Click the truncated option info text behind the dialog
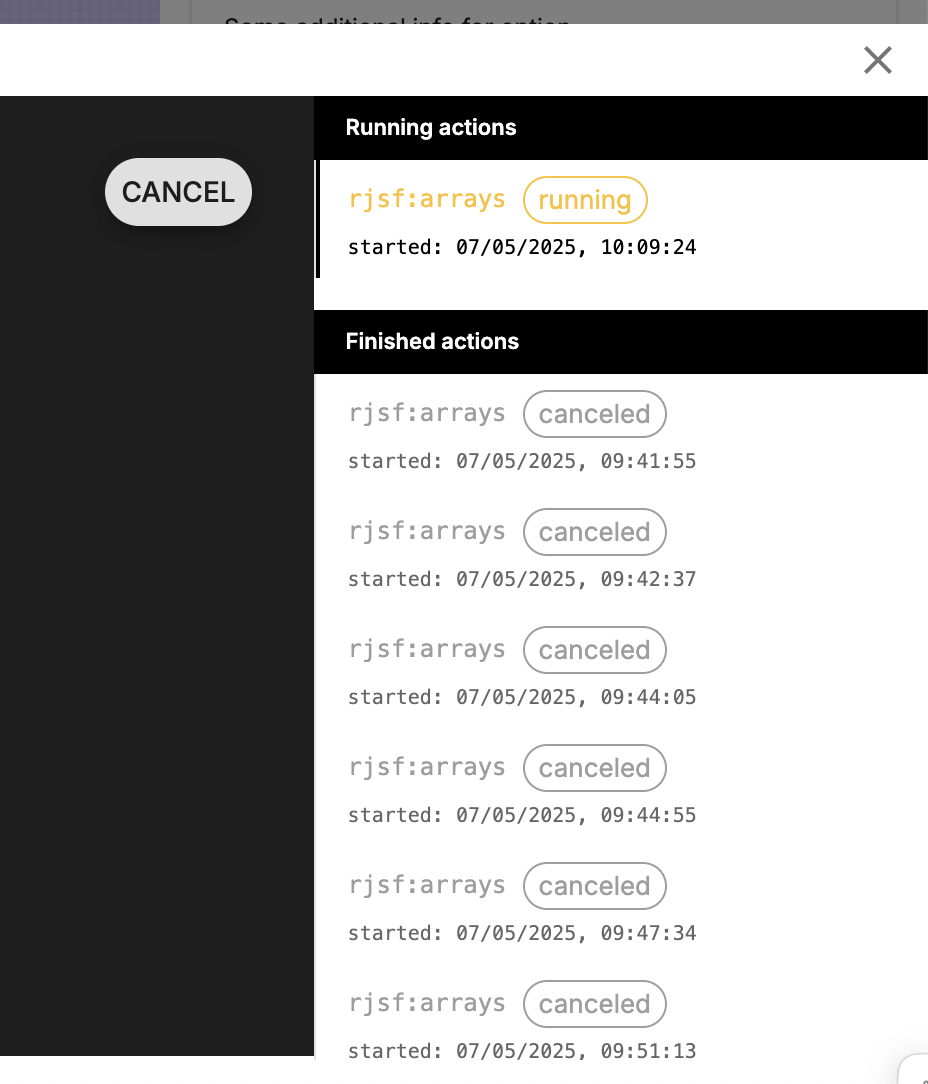The height and width of the screenshot is (1084, 928). tap(398, 20)
